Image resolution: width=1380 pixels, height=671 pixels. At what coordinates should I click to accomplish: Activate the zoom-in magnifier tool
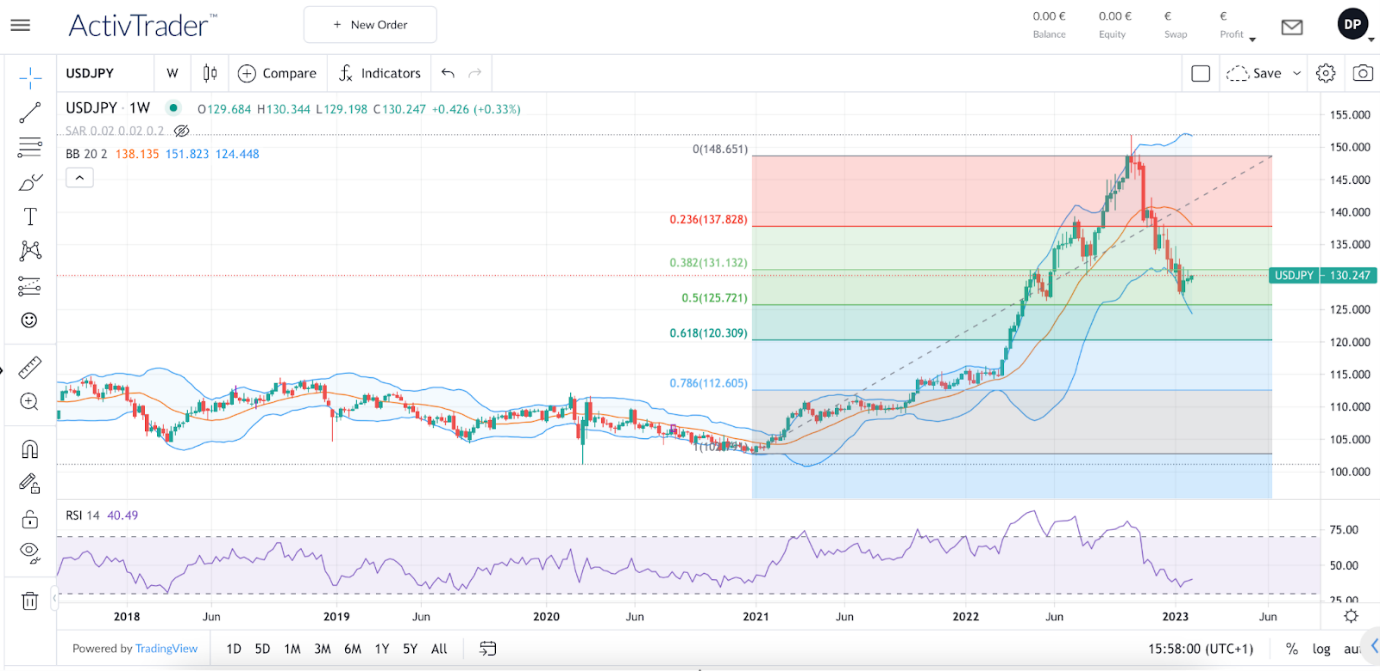pyautogui.click(x=29, y=401)
